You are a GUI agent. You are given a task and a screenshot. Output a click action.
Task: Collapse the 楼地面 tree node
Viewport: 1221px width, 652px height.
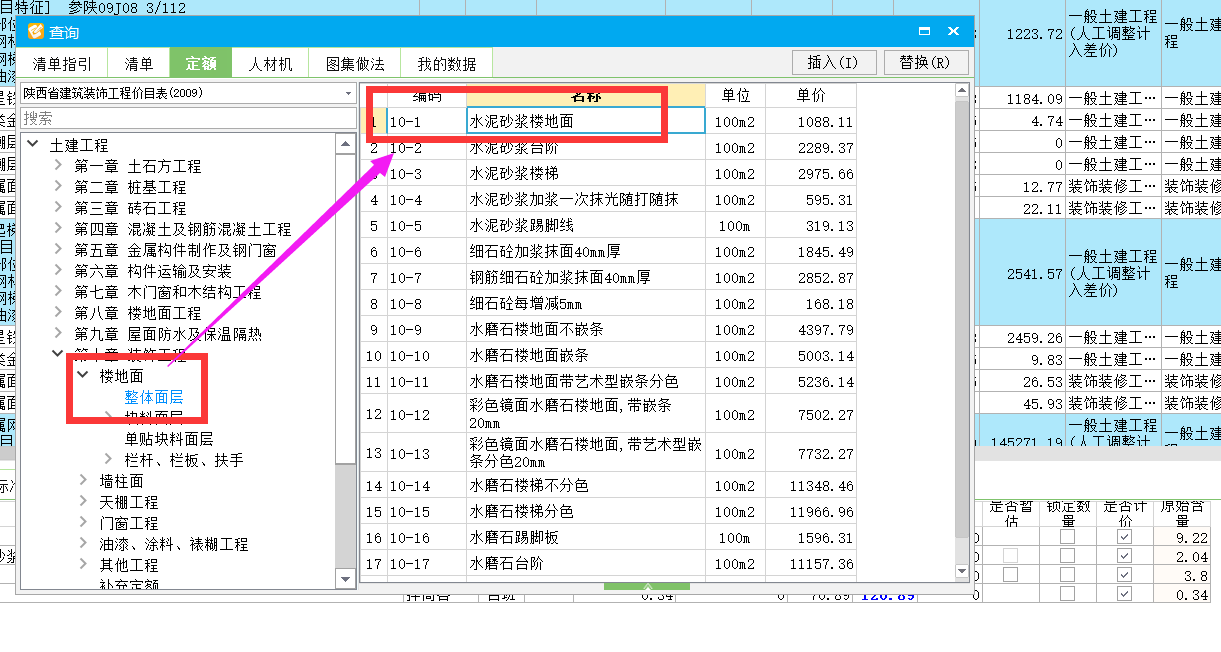point(84,376)
